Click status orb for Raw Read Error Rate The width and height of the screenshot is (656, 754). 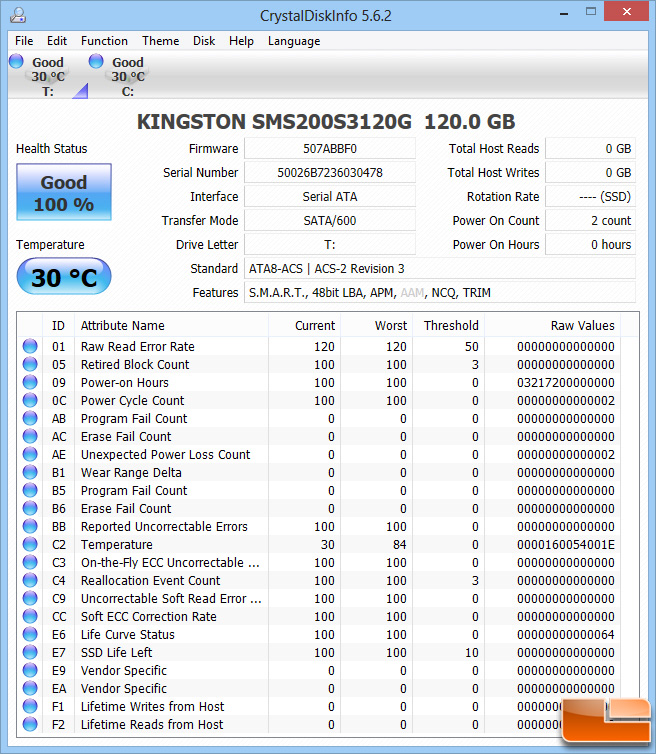tap(30, 346)
